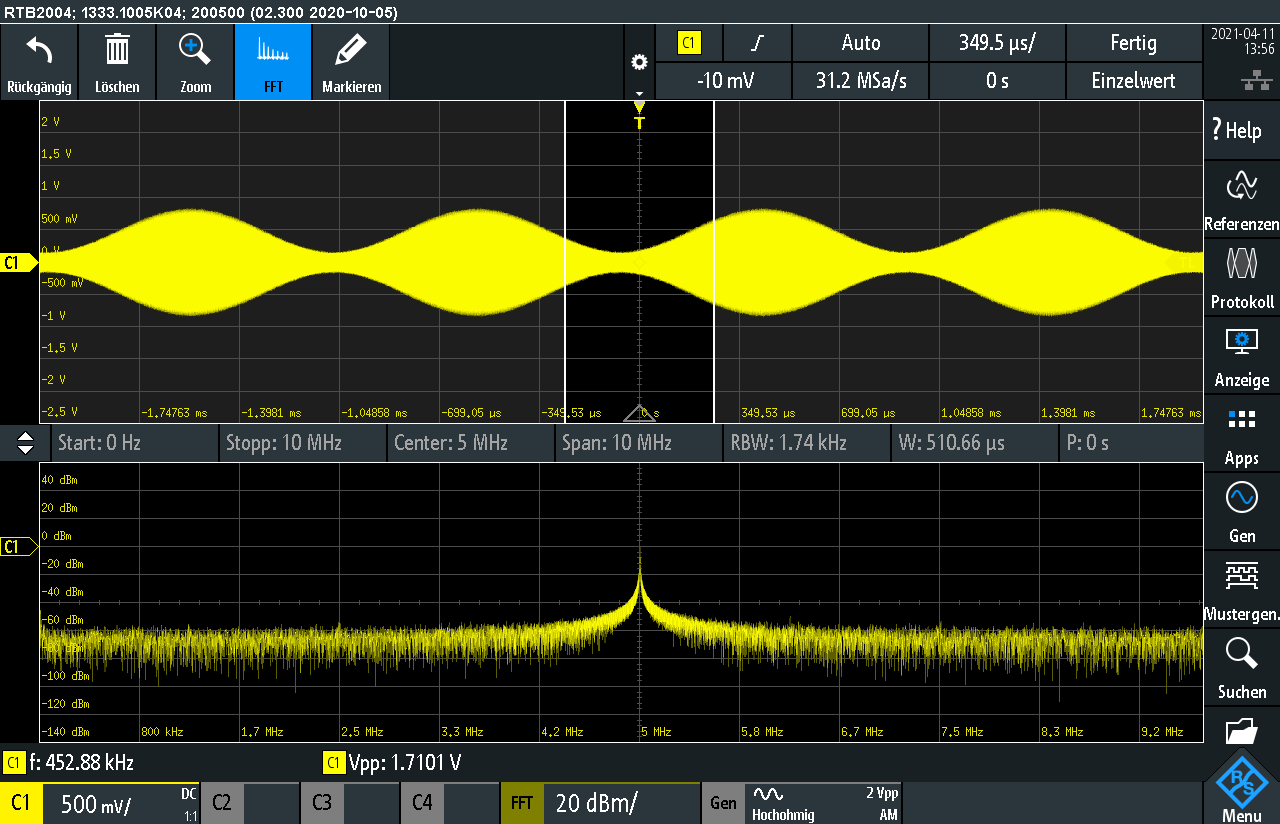The image size is (1280, 824).
Task: Tap the triangle time reference marker at 0 s
Action: [640, 413]
